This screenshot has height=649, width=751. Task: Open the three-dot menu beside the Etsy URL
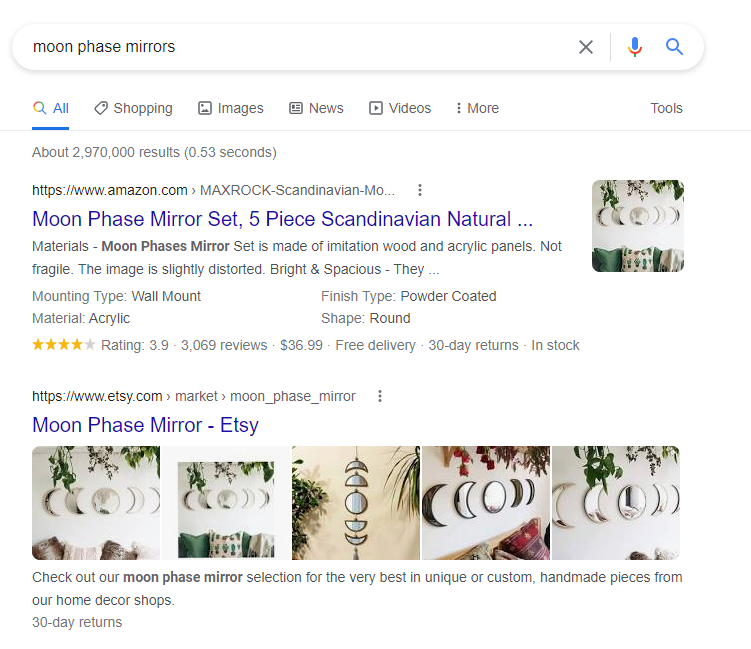click(x=380, y=396)
